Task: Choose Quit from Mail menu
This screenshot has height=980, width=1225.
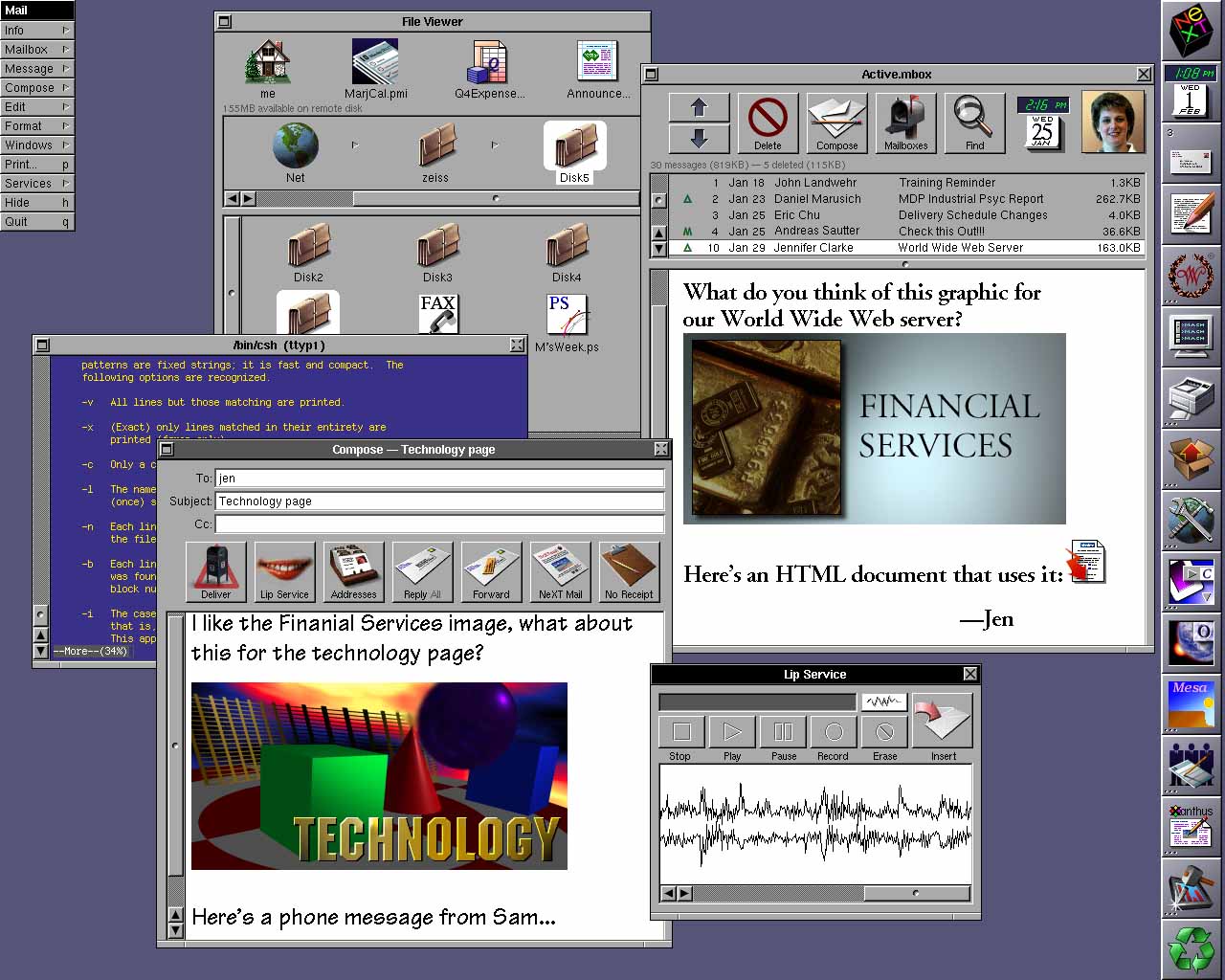Action: coord(37,221)
